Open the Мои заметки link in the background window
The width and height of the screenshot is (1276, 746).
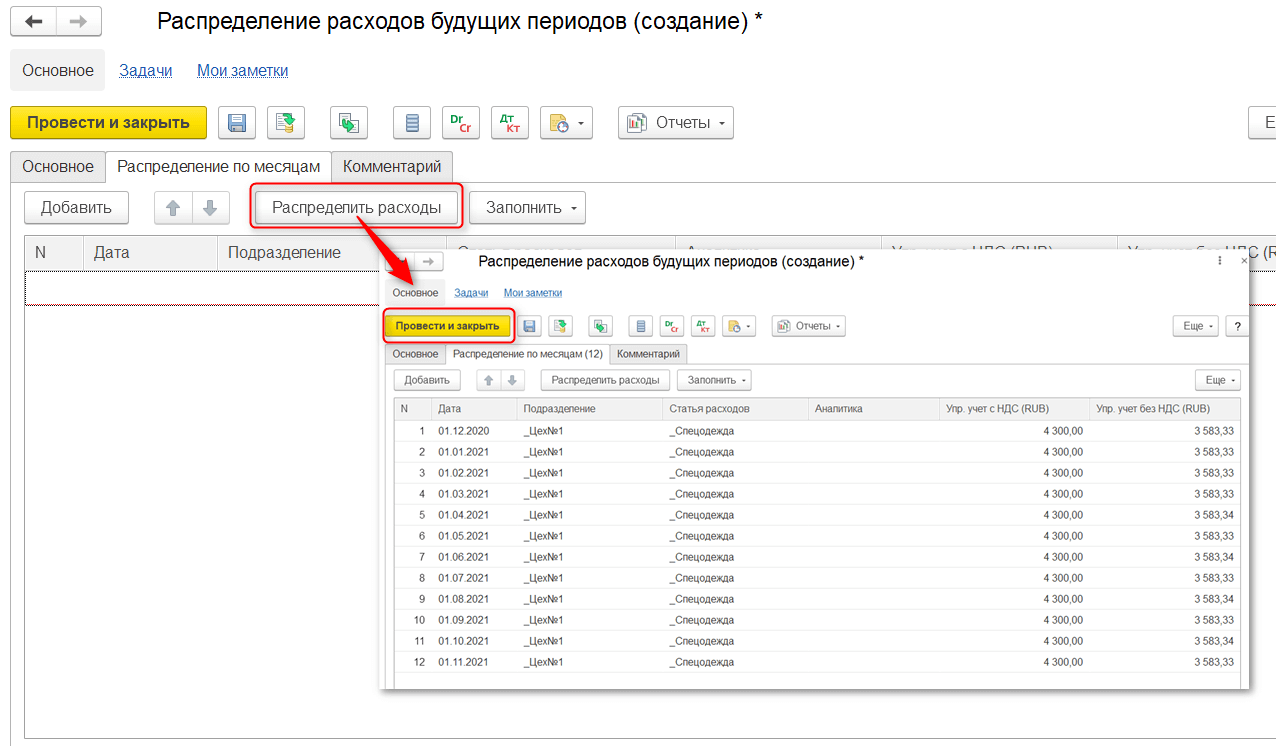point(243,70)
